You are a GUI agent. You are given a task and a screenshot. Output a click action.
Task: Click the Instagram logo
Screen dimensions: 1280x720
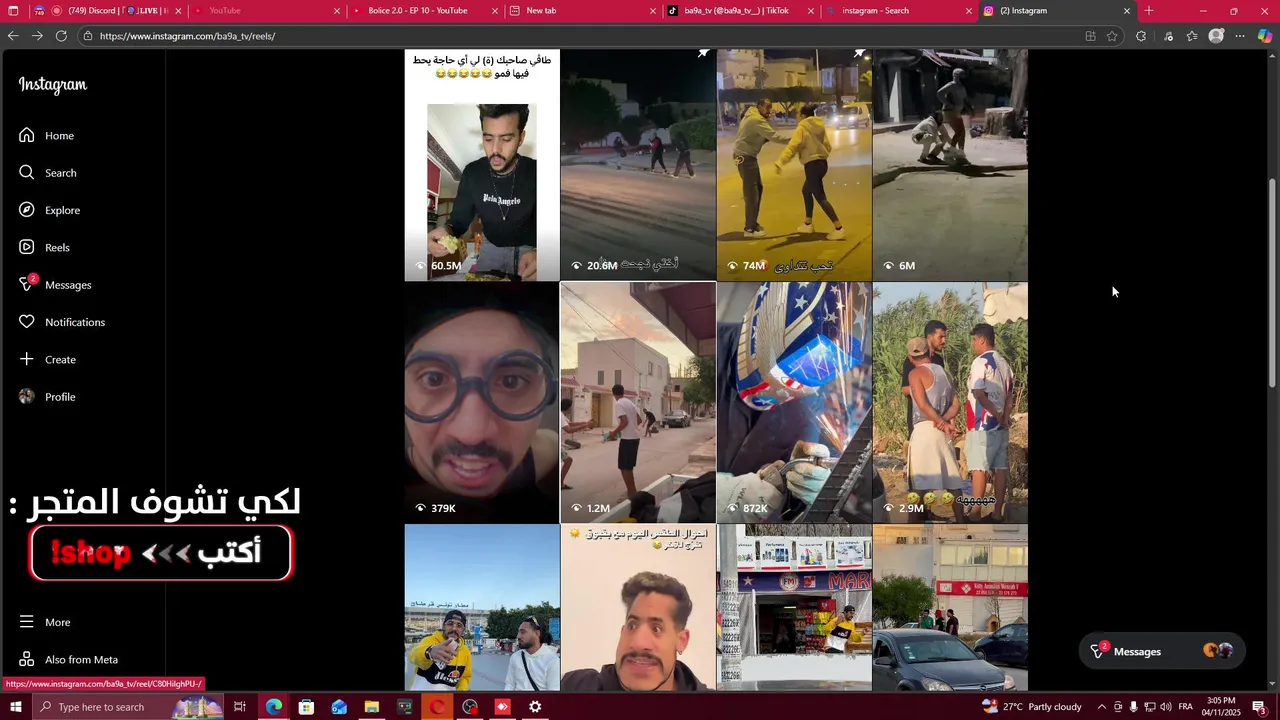coord(53,85)
